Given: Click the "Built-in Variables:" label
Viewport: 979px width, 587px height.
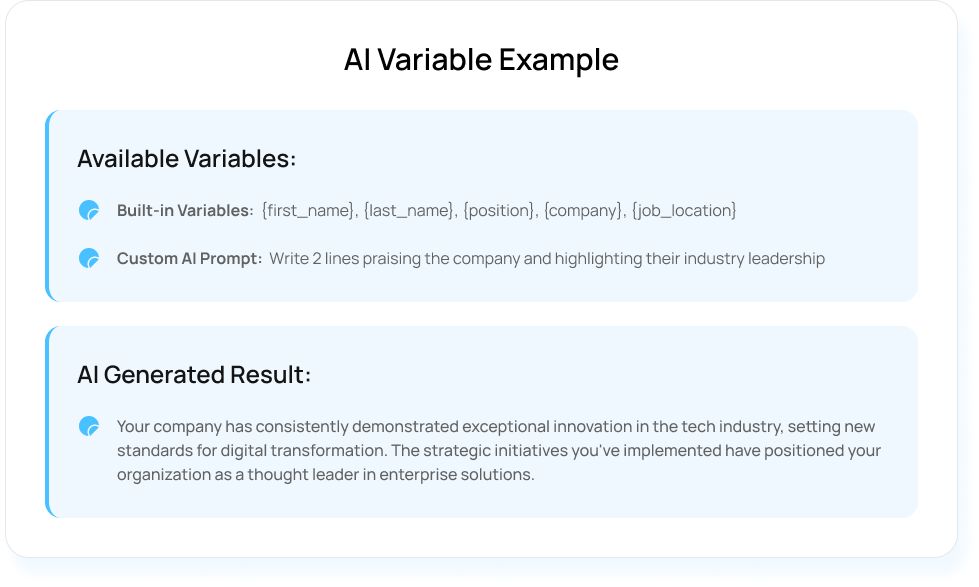Looking at the screenshot, I should tap(185, 210).
